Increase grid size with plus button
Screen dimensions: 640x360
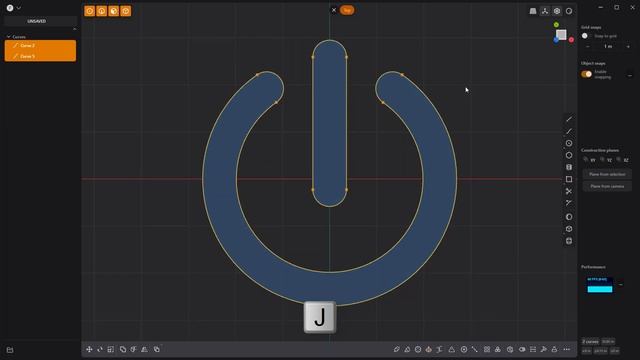coord(628,47)
